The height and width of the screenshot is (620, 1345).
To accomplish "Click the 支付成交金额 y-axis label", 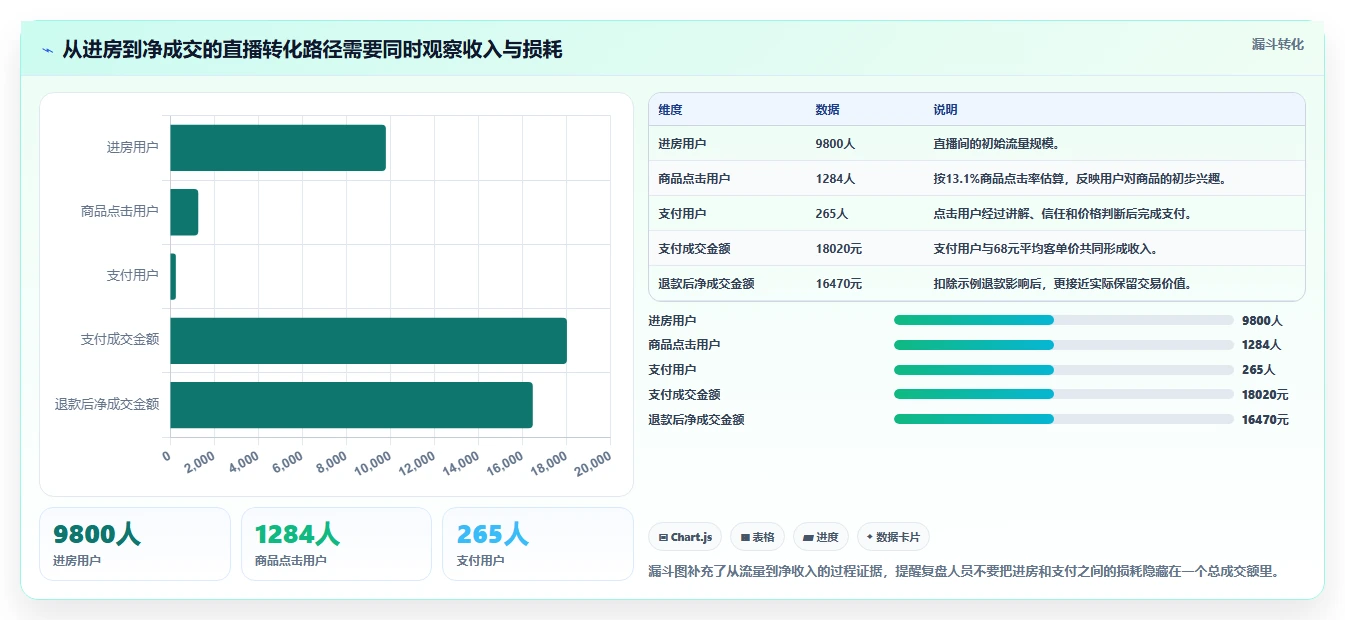I will (120, 341).
